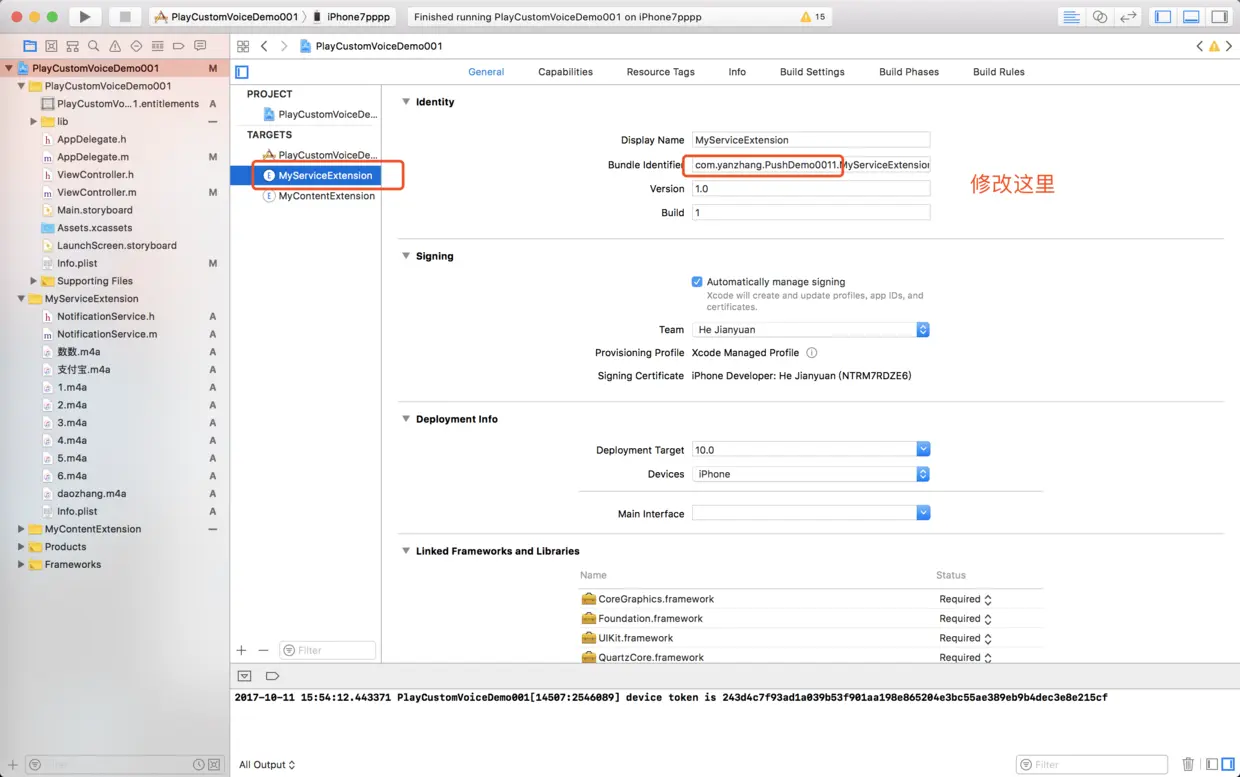The image size is (1240, 777).
Task: Click the hide debug area arrow icon
Action: [x=244, y=676]
